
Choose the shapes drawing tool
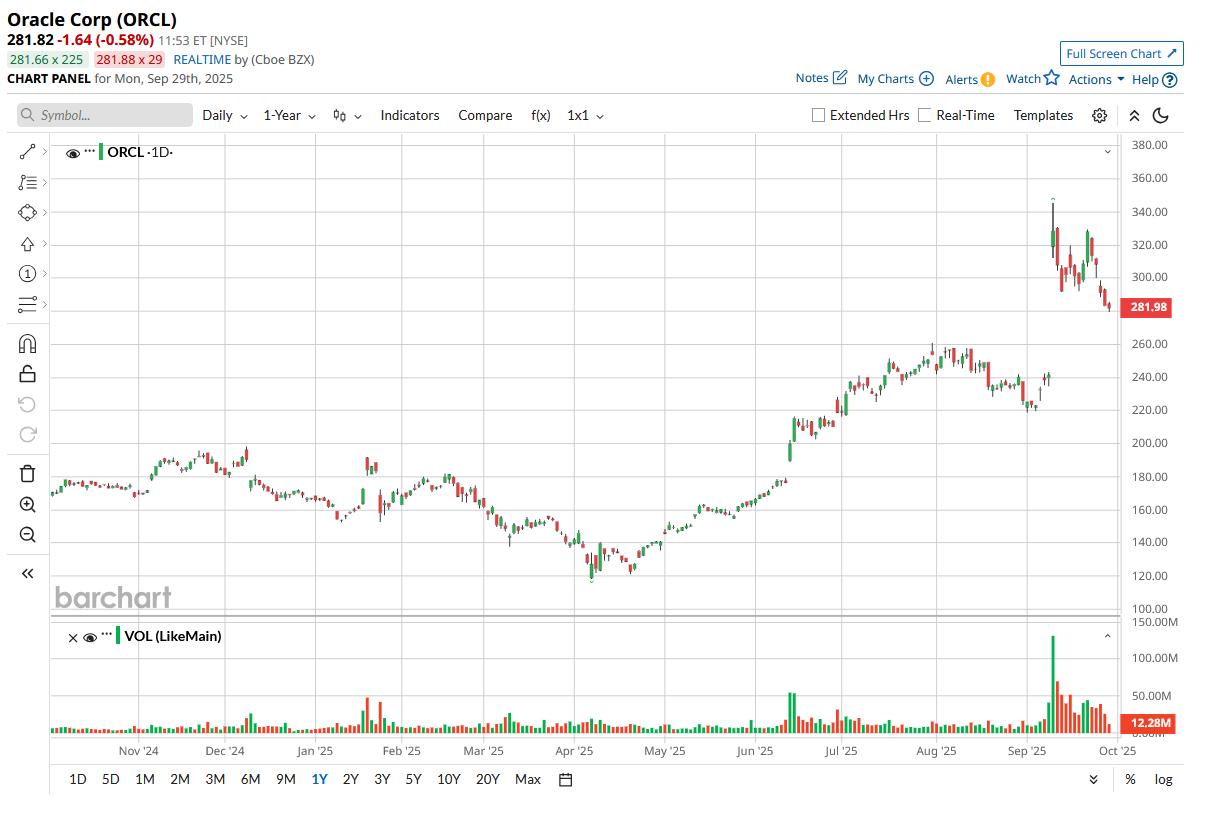(27, 213)
